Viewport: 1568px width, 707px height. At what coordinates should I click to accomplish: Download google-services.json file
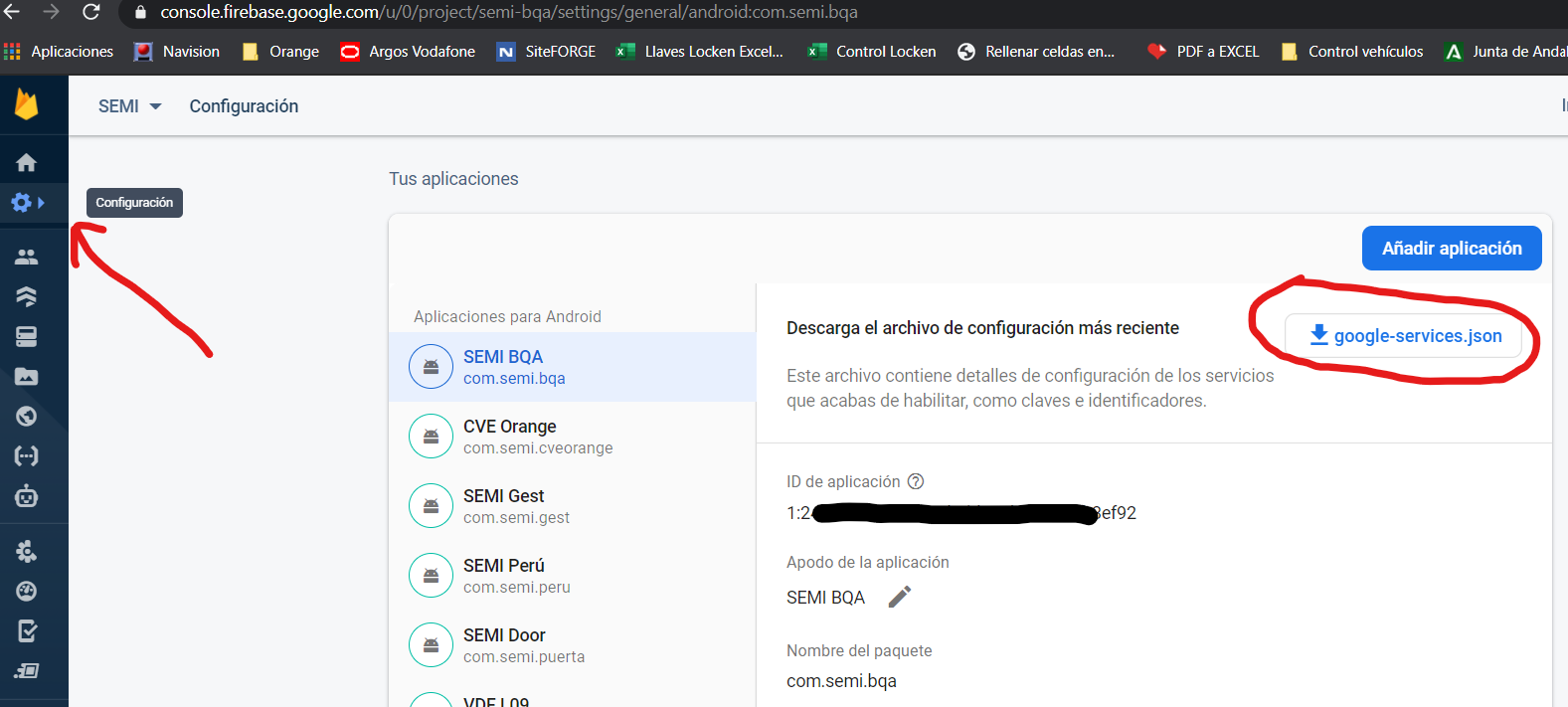point(1404,336)
